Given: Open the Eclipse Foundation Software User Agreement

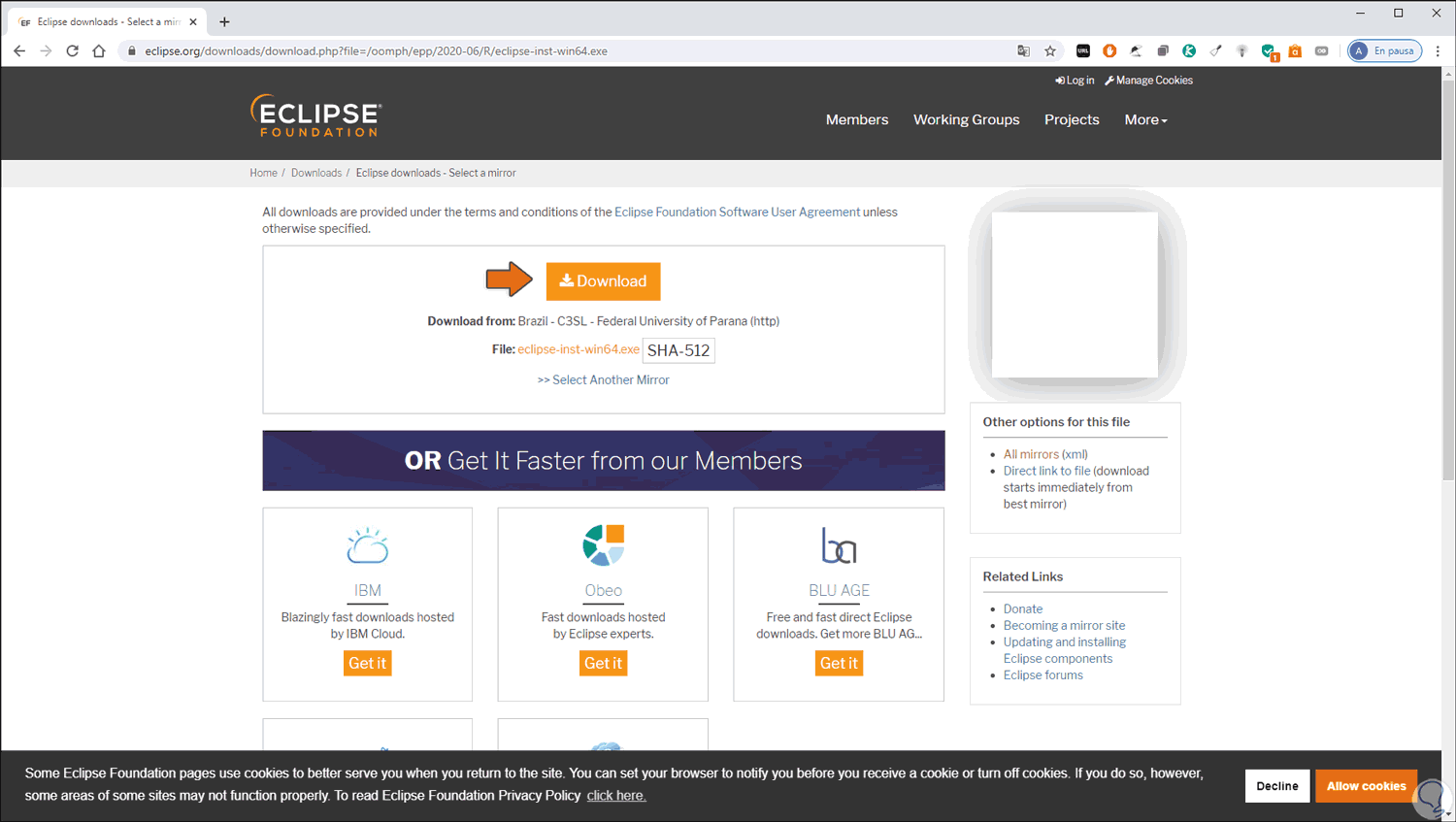Looking at the screenshot, I should pos(737,212).
